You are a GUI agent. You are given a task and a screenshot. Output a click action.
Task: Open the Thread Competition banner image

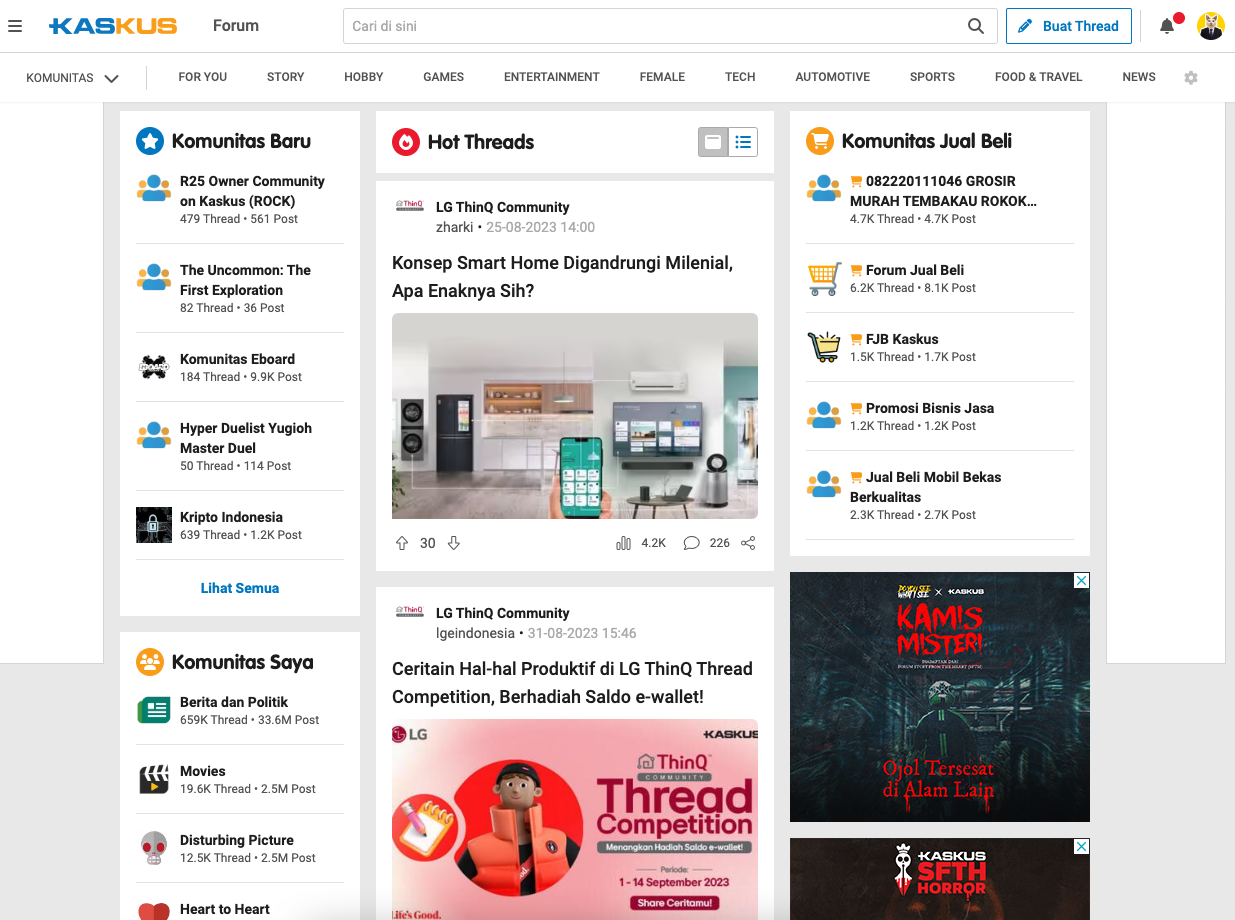click(575, 820)
